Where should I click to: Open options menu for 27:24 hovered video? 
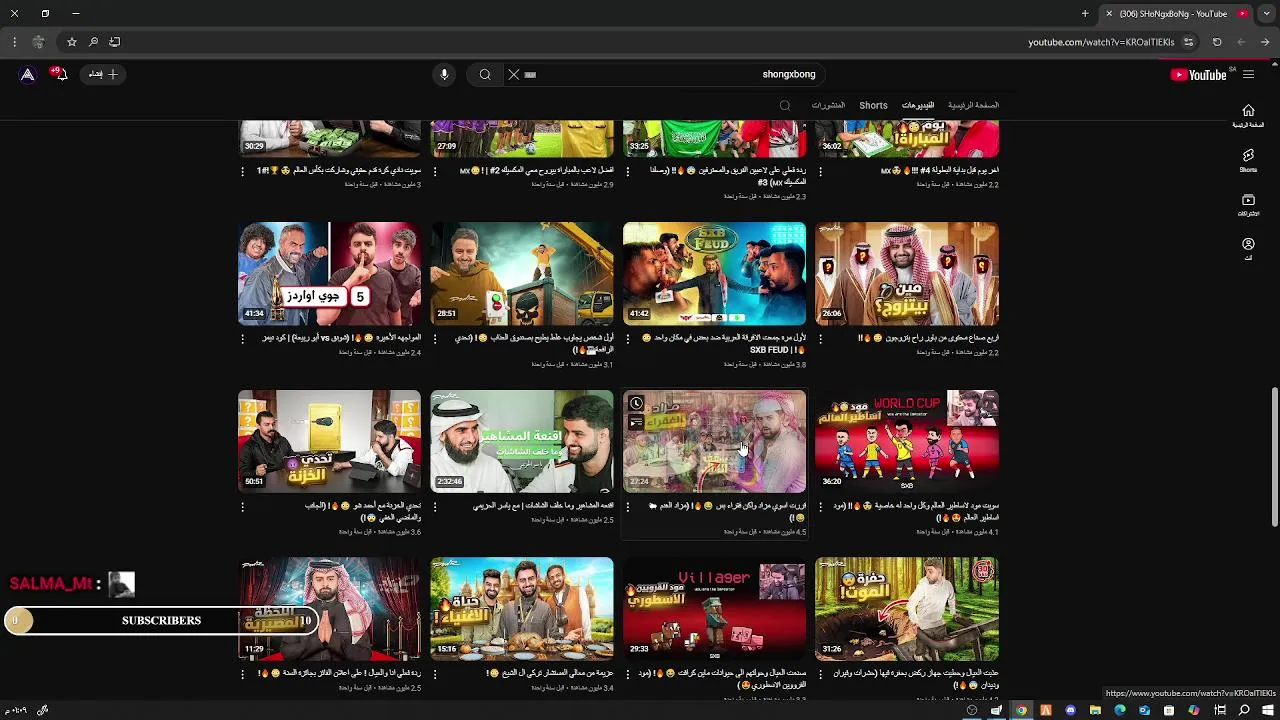pos(627,507)
